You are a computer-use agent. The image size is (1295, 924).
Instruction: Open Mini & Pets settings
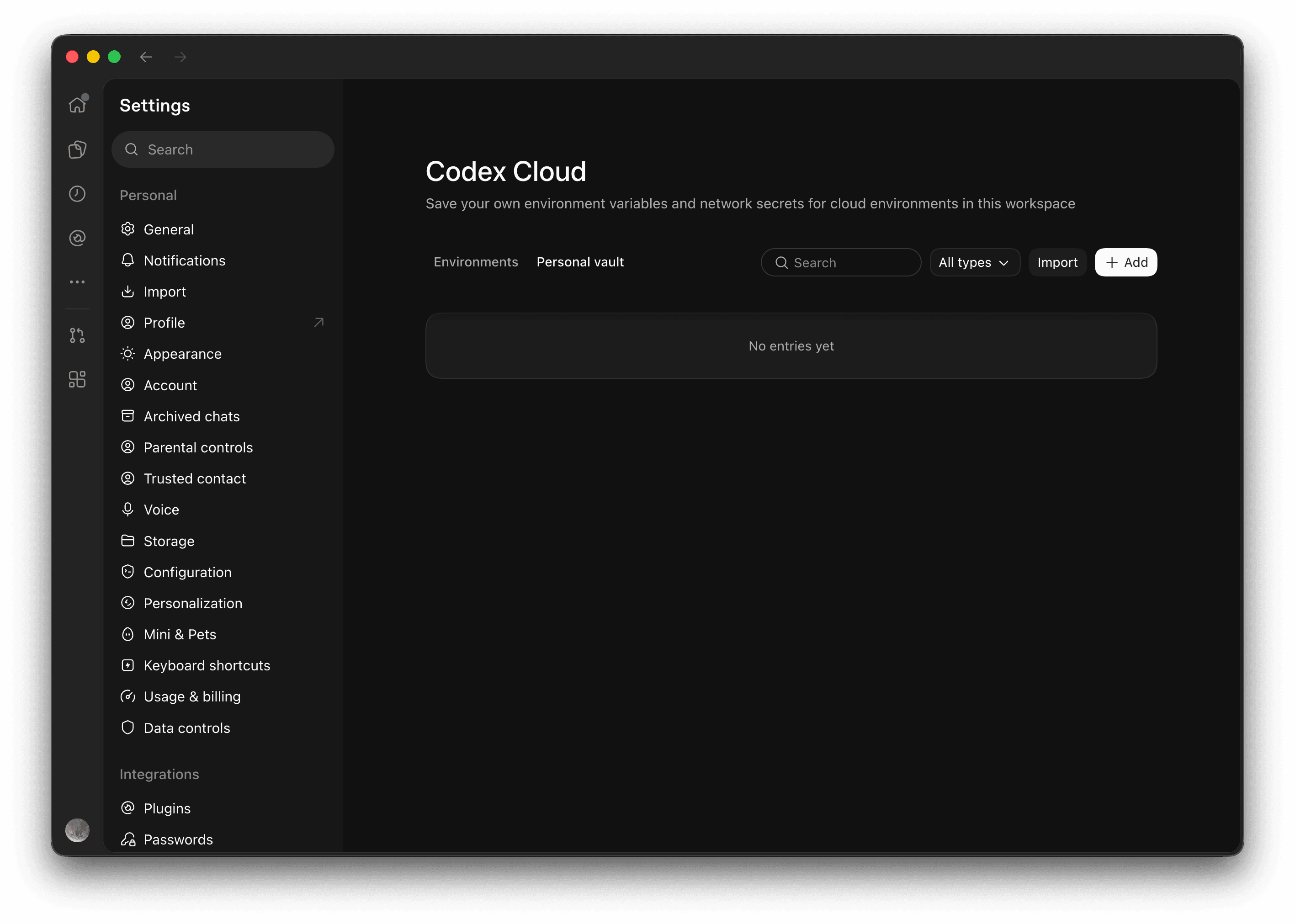pos(223,634)
